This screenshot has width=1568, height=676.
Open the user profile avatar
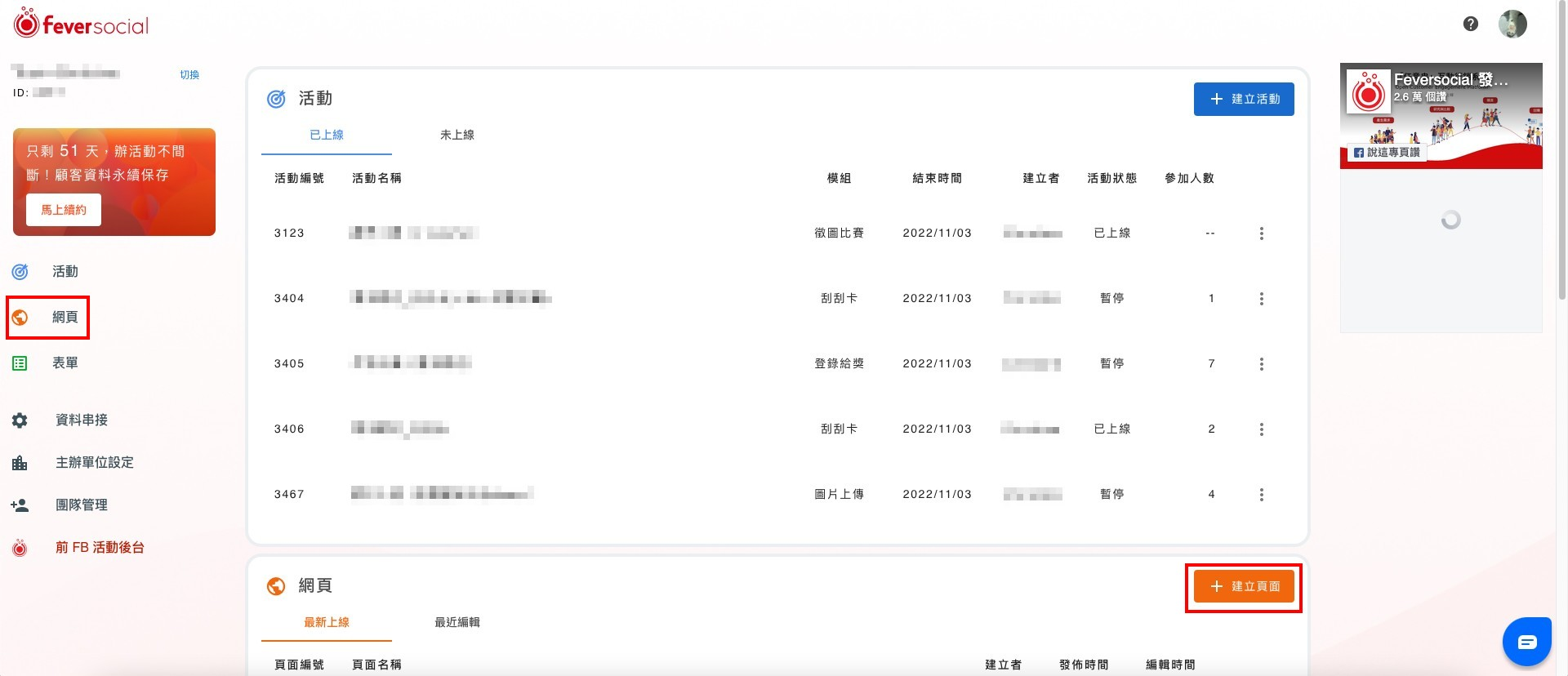pos(1512,24)
